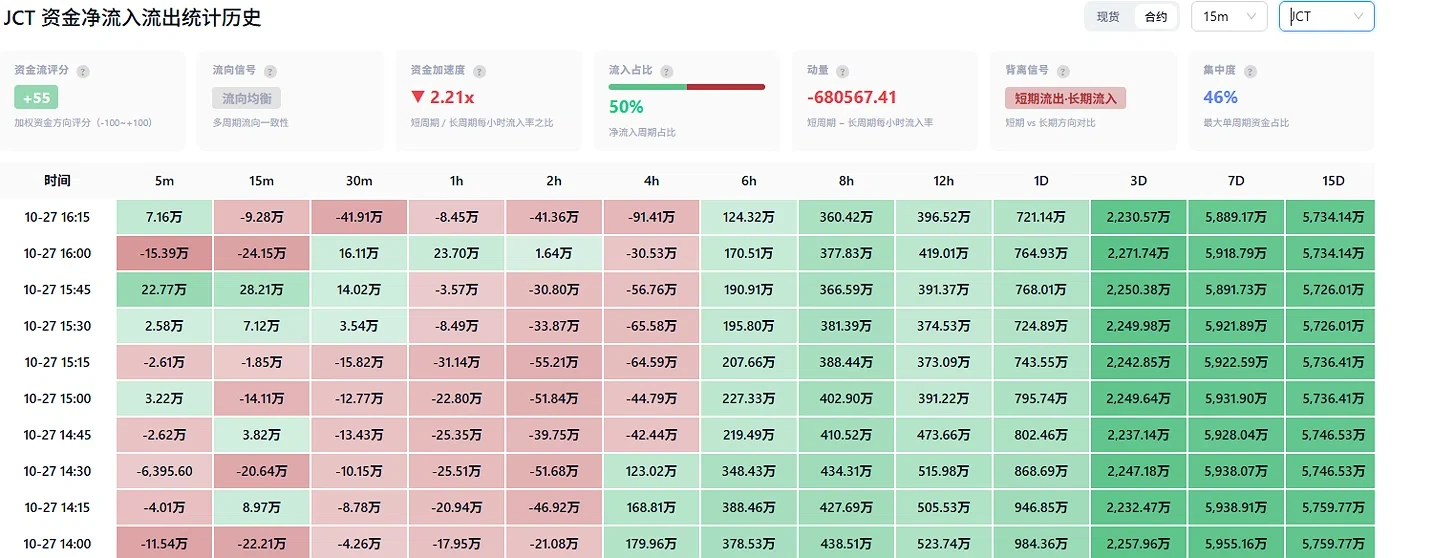
Task: Click the 5,889.17万 cell
Action: (x=1236, y=217)
